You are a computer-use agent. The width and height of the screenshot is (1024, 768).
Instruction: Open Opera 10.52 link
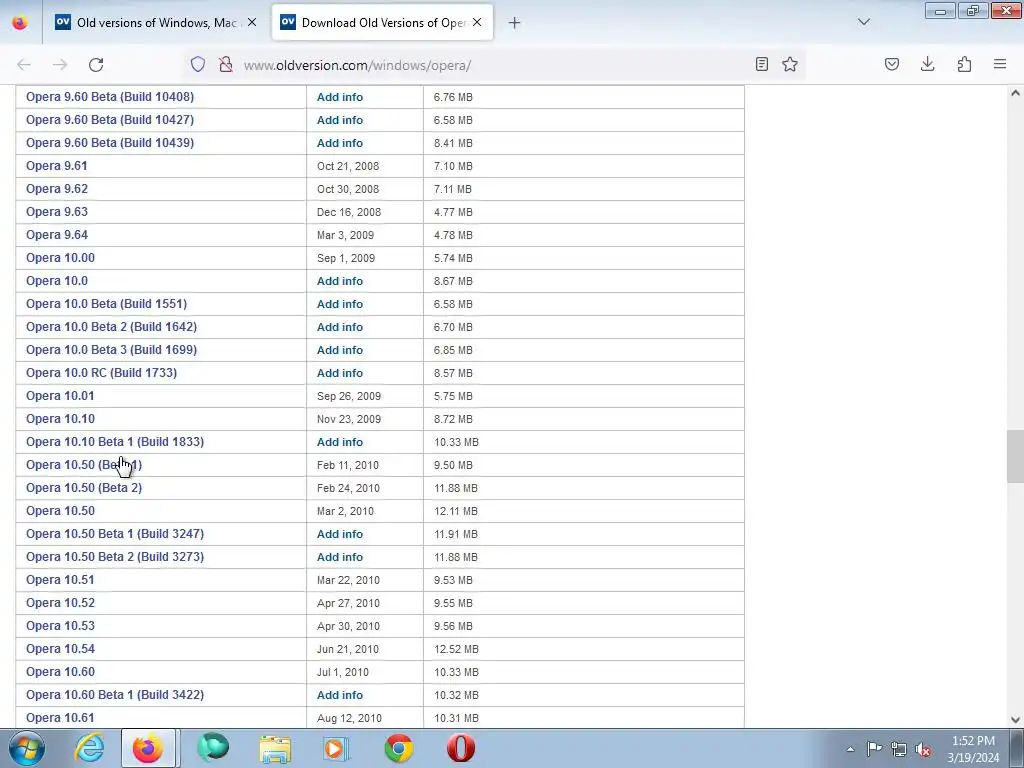(60, 603)
